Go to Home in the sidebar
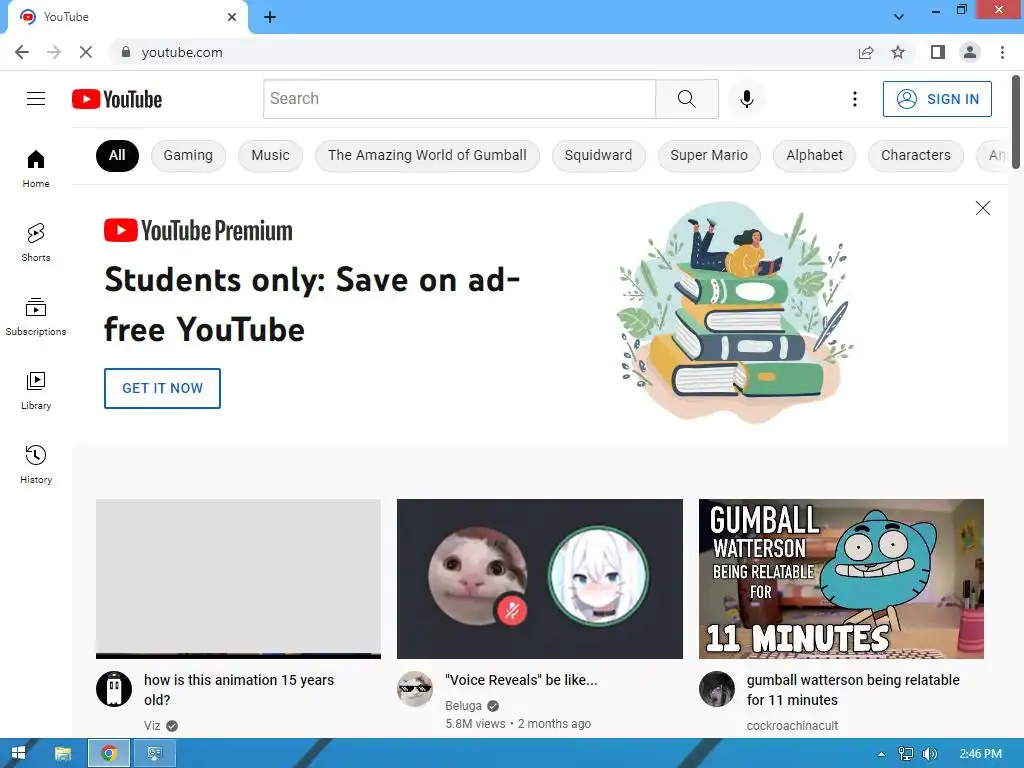The width and height of the screenshot is (1024, 768). [x=36, y=168]
